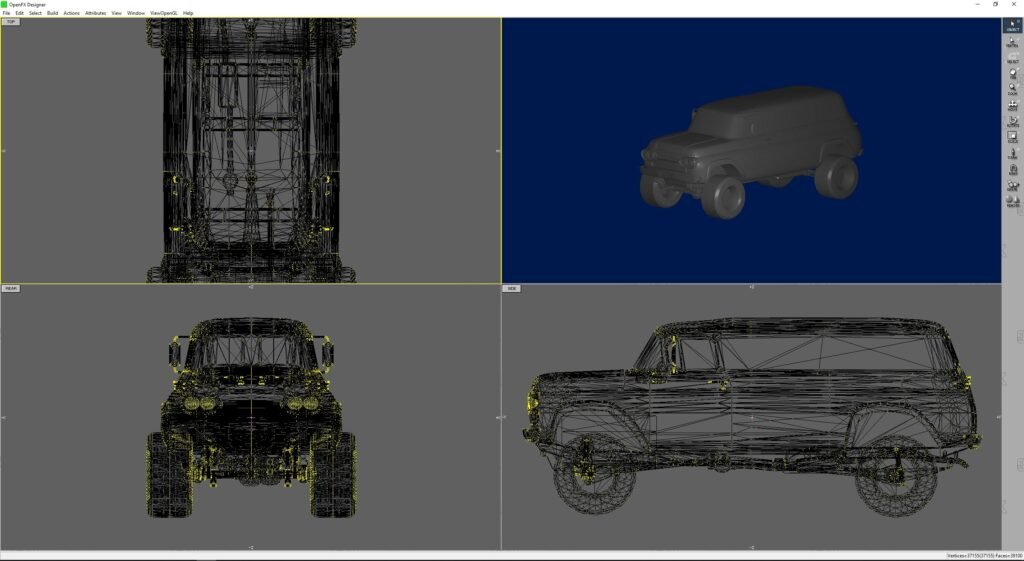Select the Scale tool icon
This screenshot has height=561, width=1024.
(x=1013, y=137)
